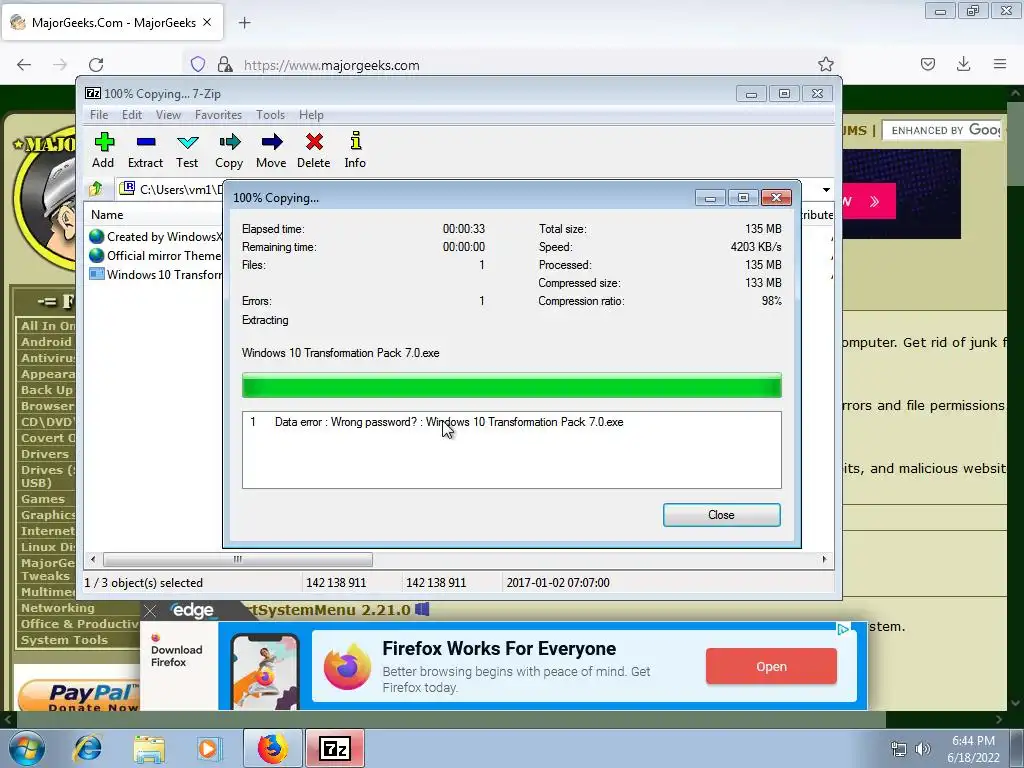Click the green extraction progress bar
The width and height of the screenshot is (1024, 768).
pyautogui.click(x=511, y=385)
